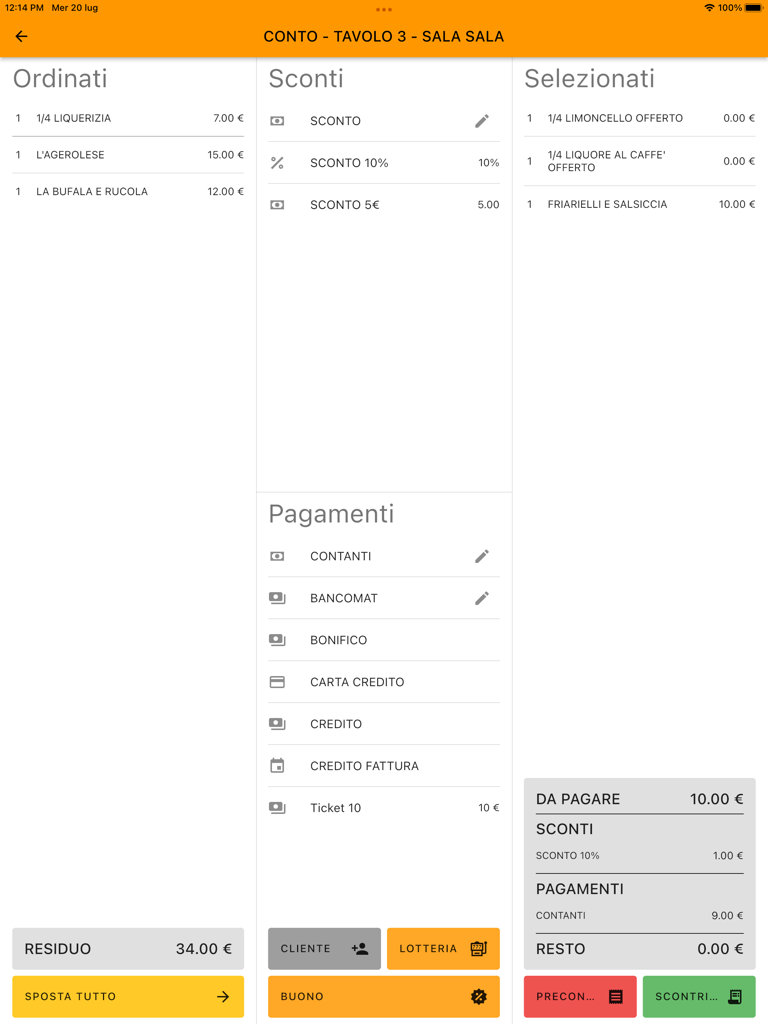
Task: Click the calendar icon beside CREDITO FATTURA
Action: [x=277, y=765]
